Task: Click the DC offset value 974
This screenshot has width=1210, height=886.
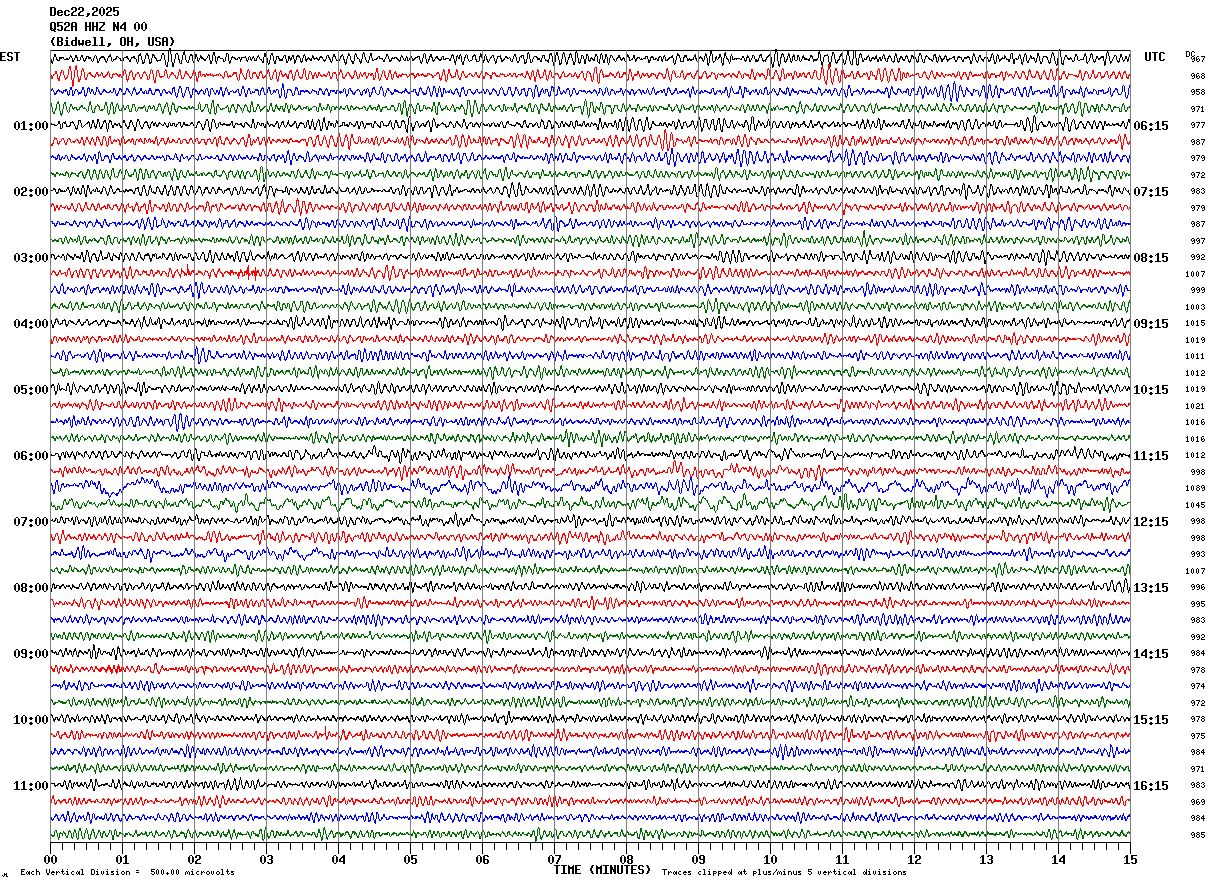Action: click(x=1197, y=687)
